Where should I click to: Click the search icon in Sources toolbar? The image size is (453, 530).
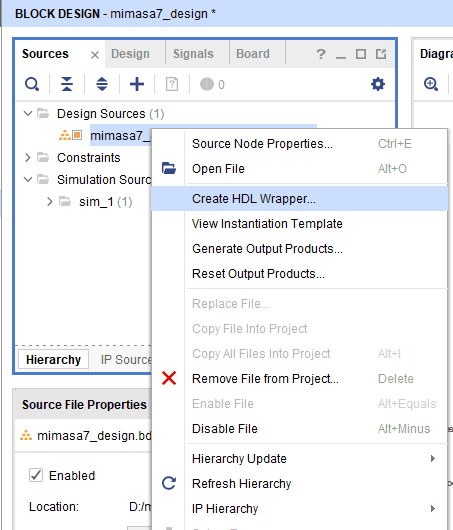coord(32,84)
